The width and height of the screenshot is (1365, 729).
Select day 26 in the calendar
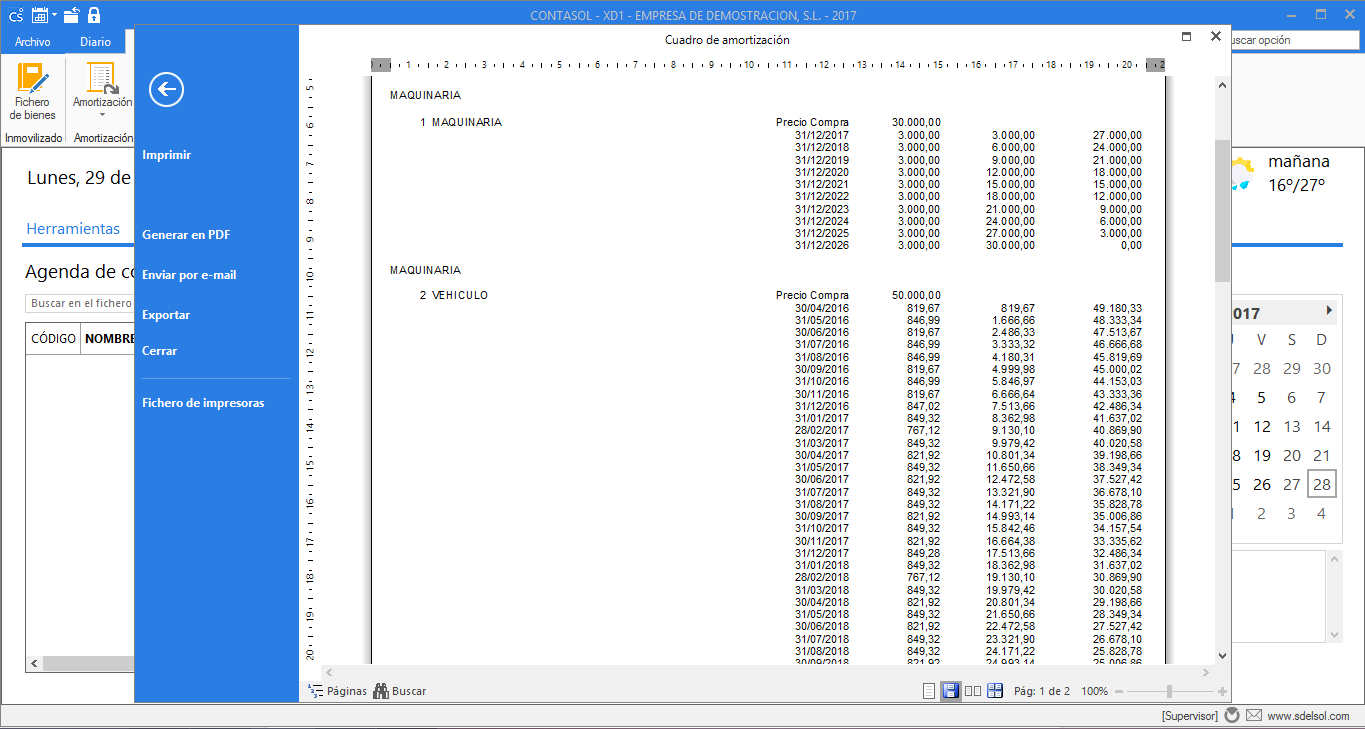1262,485
